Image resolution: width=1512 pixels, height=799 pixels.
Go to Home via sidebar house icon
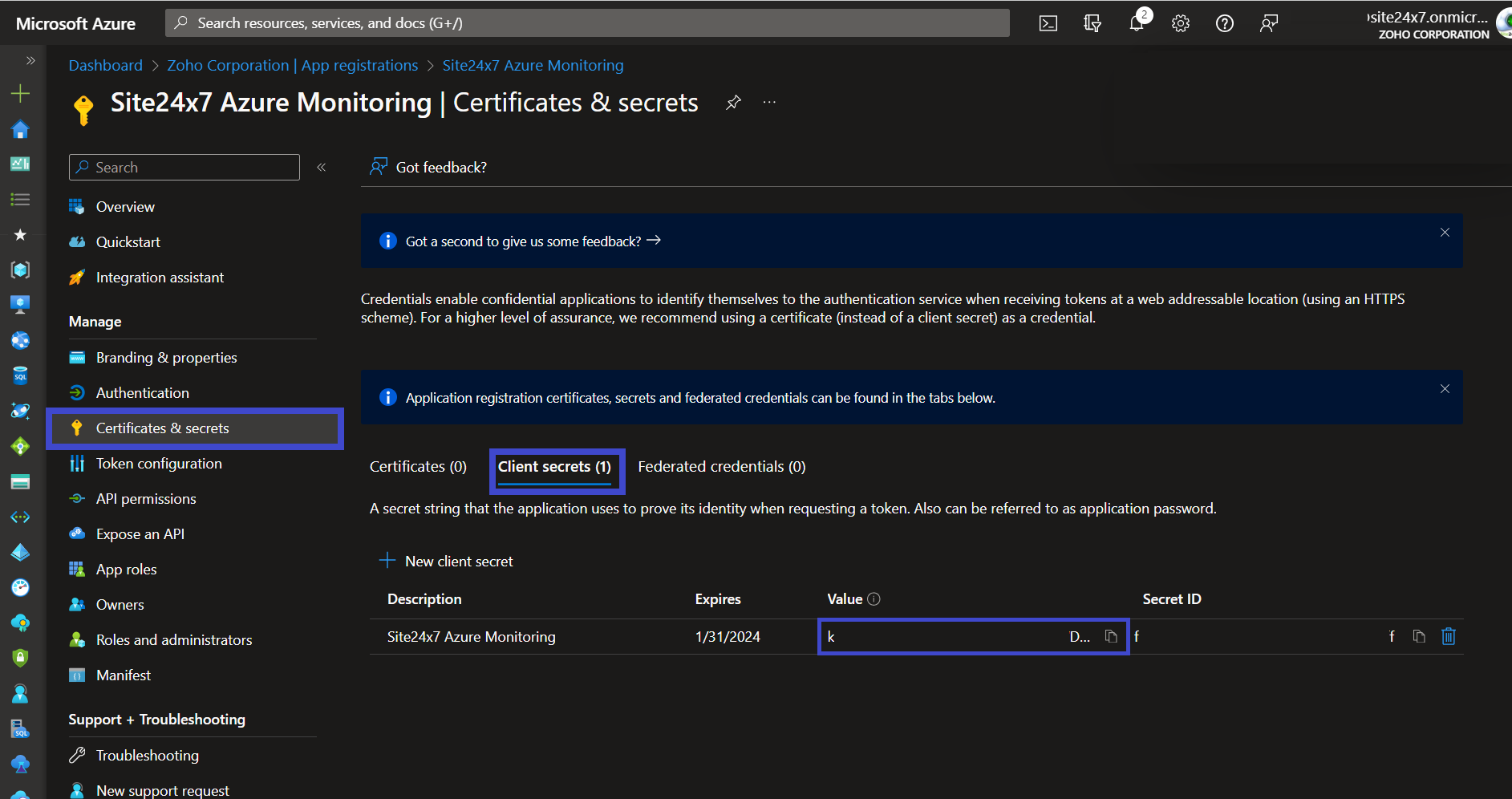20,129
